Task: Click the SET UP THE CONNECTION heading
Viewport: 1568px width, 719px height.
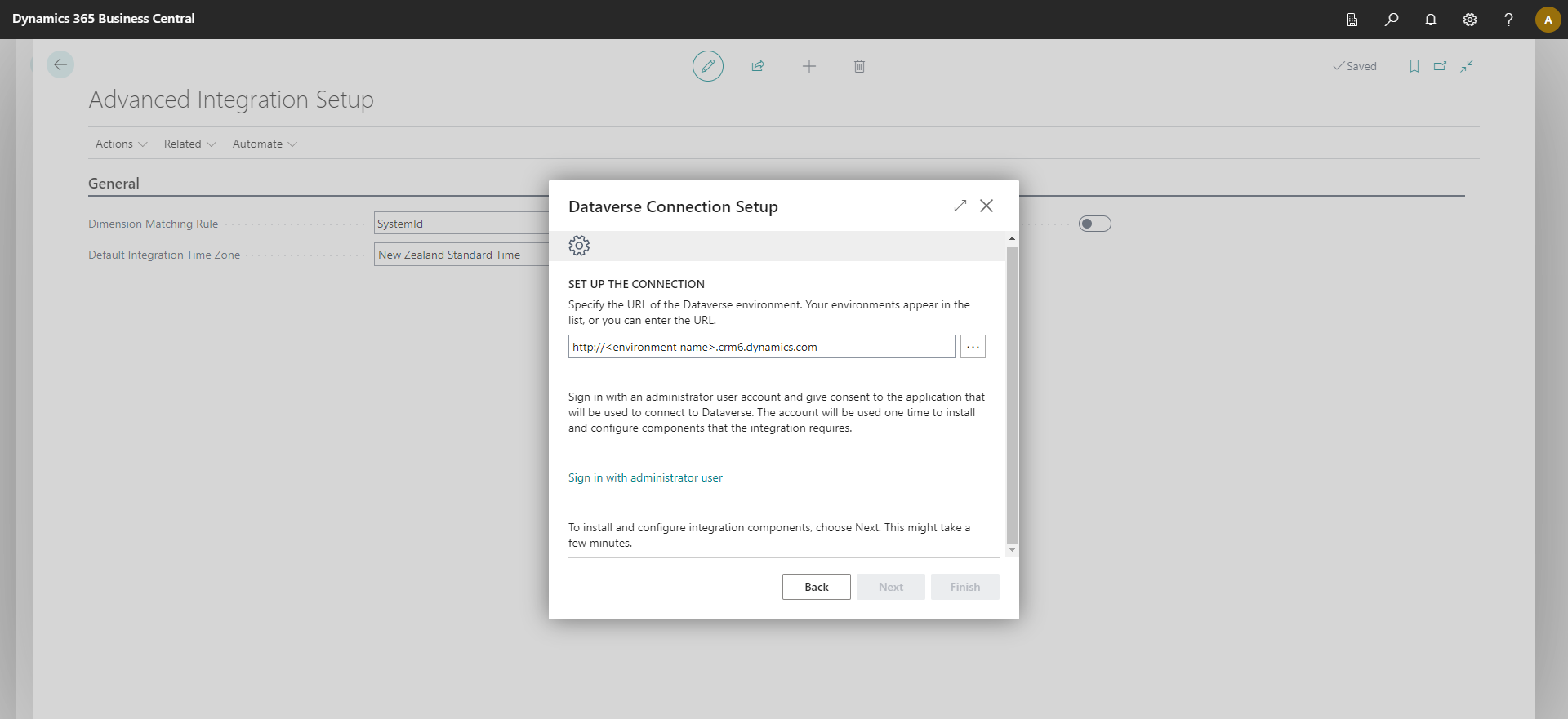Action: coord(636,284)
